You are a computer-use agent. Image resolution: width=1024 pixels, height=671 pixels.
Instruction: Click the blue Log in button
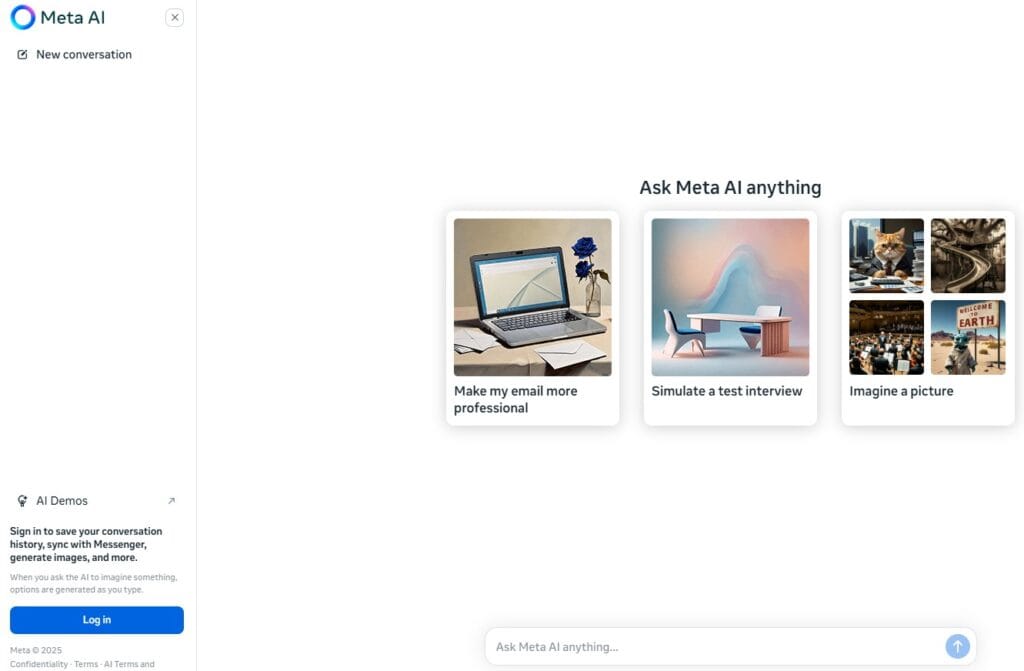97,620
